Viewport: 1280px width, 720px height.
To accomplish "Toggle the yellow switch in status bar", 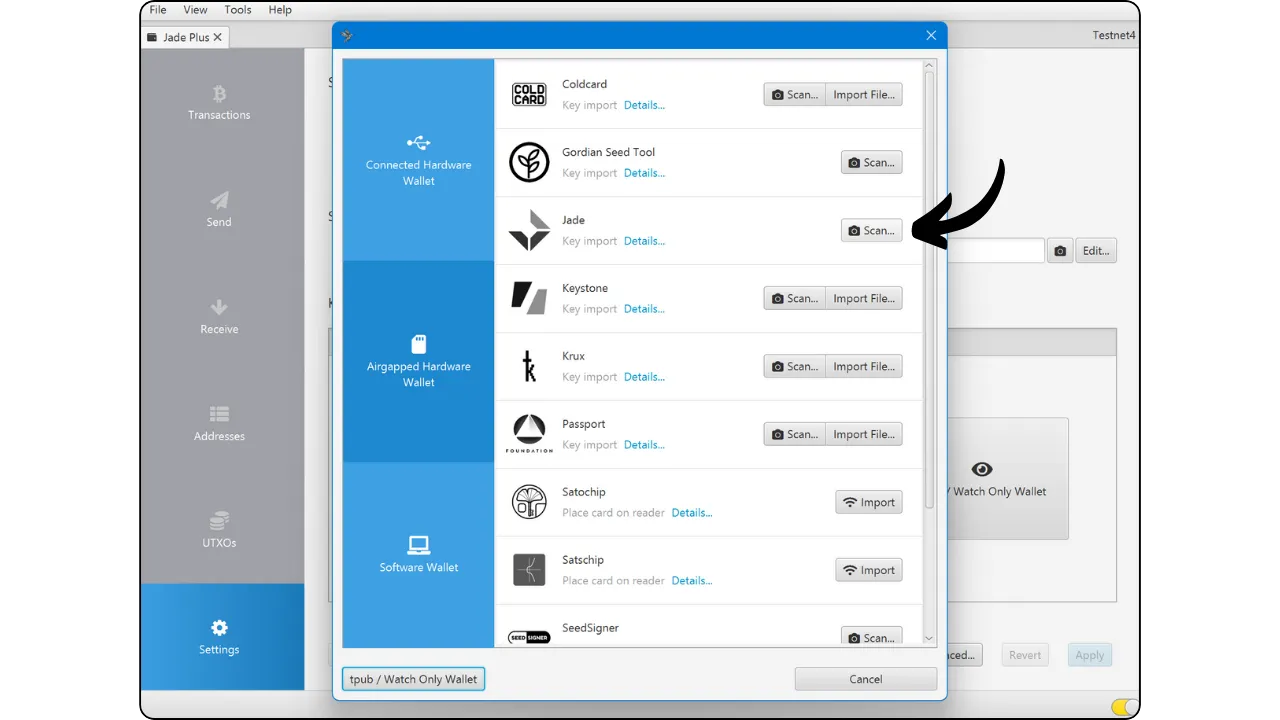I will coord(1124,707).
